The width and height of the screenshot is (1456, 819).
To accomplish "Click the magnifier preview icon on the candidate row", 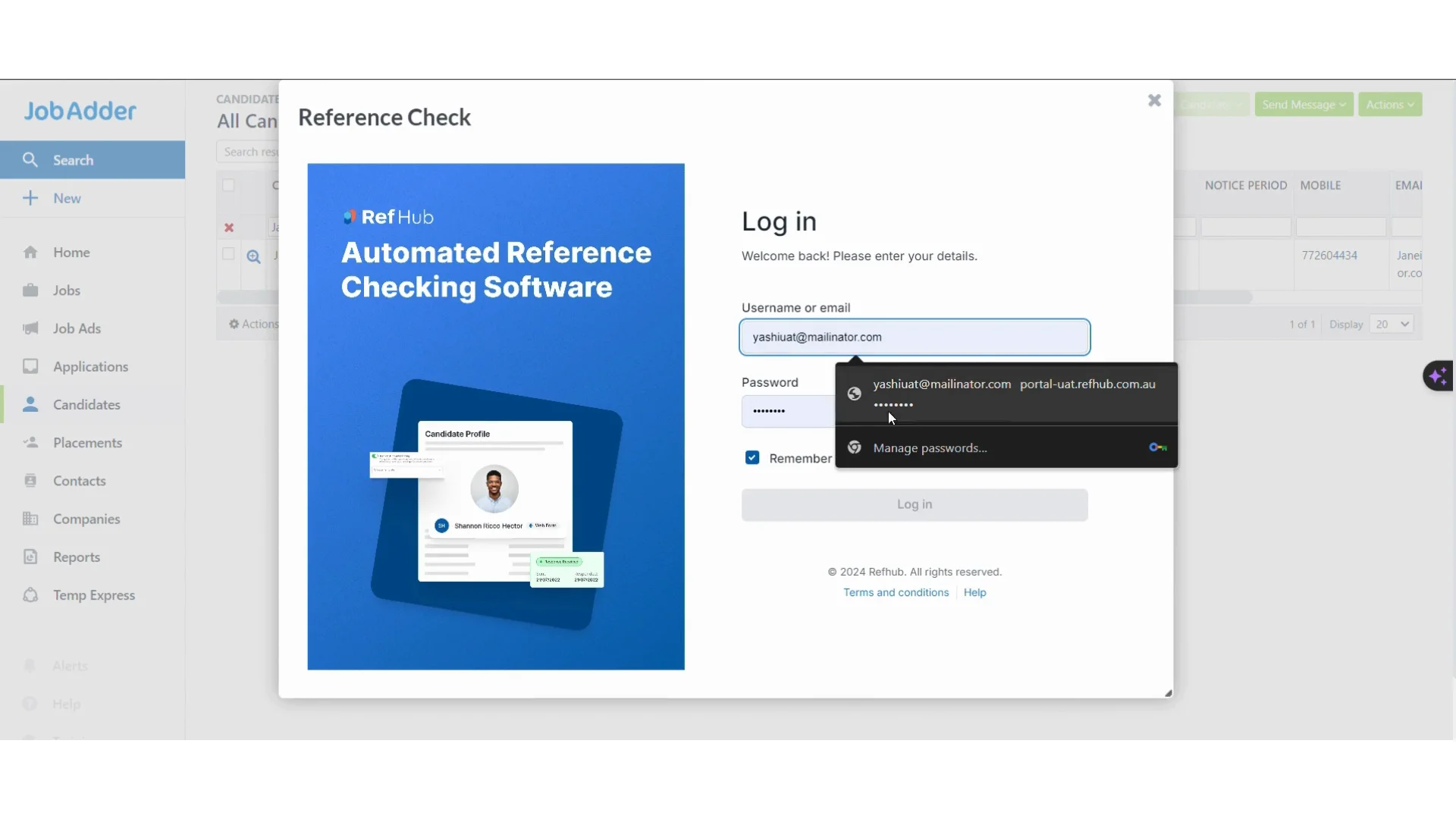I will point(253,256).
